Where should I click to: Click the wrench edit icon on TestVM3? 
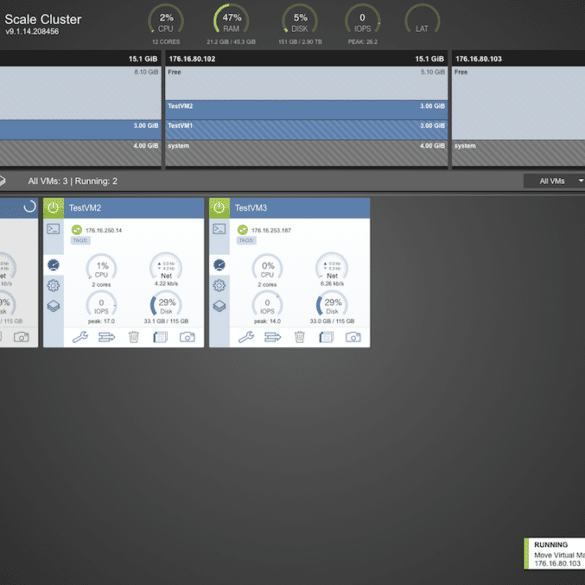(246, 337)
